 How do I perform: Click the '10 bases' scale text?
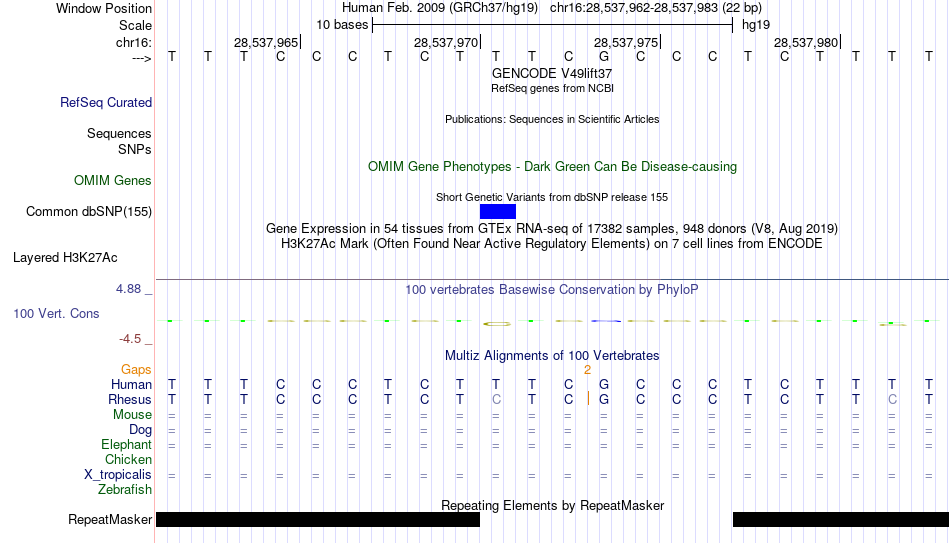click(342, 25)
